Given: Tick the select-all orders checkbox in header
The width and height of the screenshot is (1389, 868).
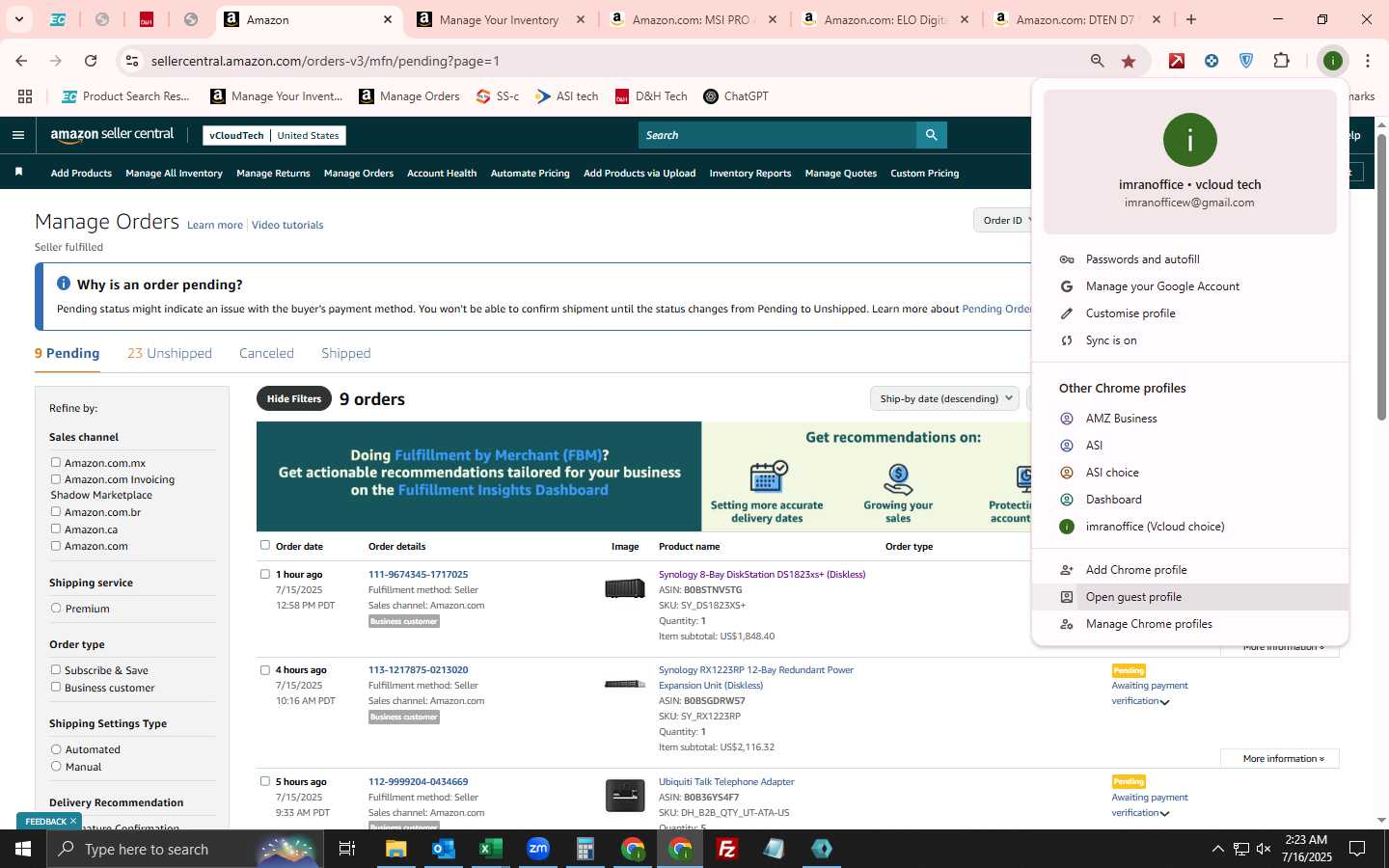Looking at the screenshot, I should [265, 546].
